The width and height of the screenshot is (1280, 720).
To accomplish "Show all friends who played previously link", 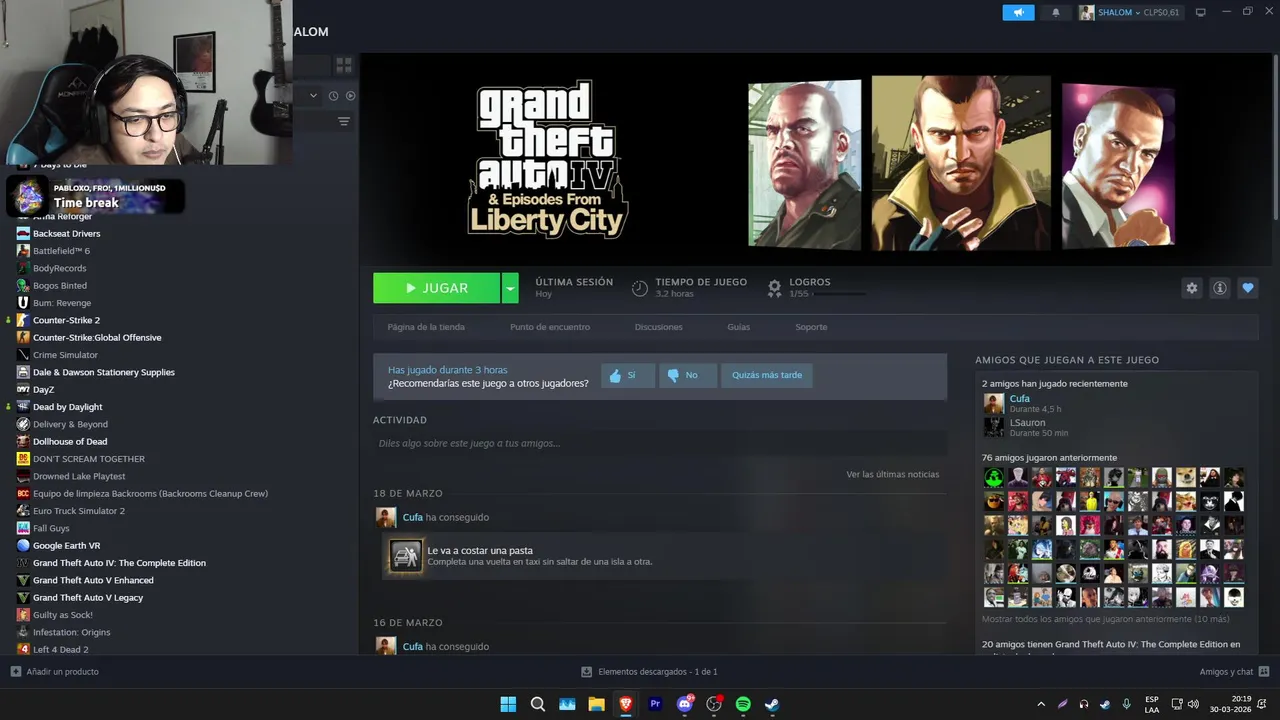I will pyautogui.click(x=1106, y=619).
